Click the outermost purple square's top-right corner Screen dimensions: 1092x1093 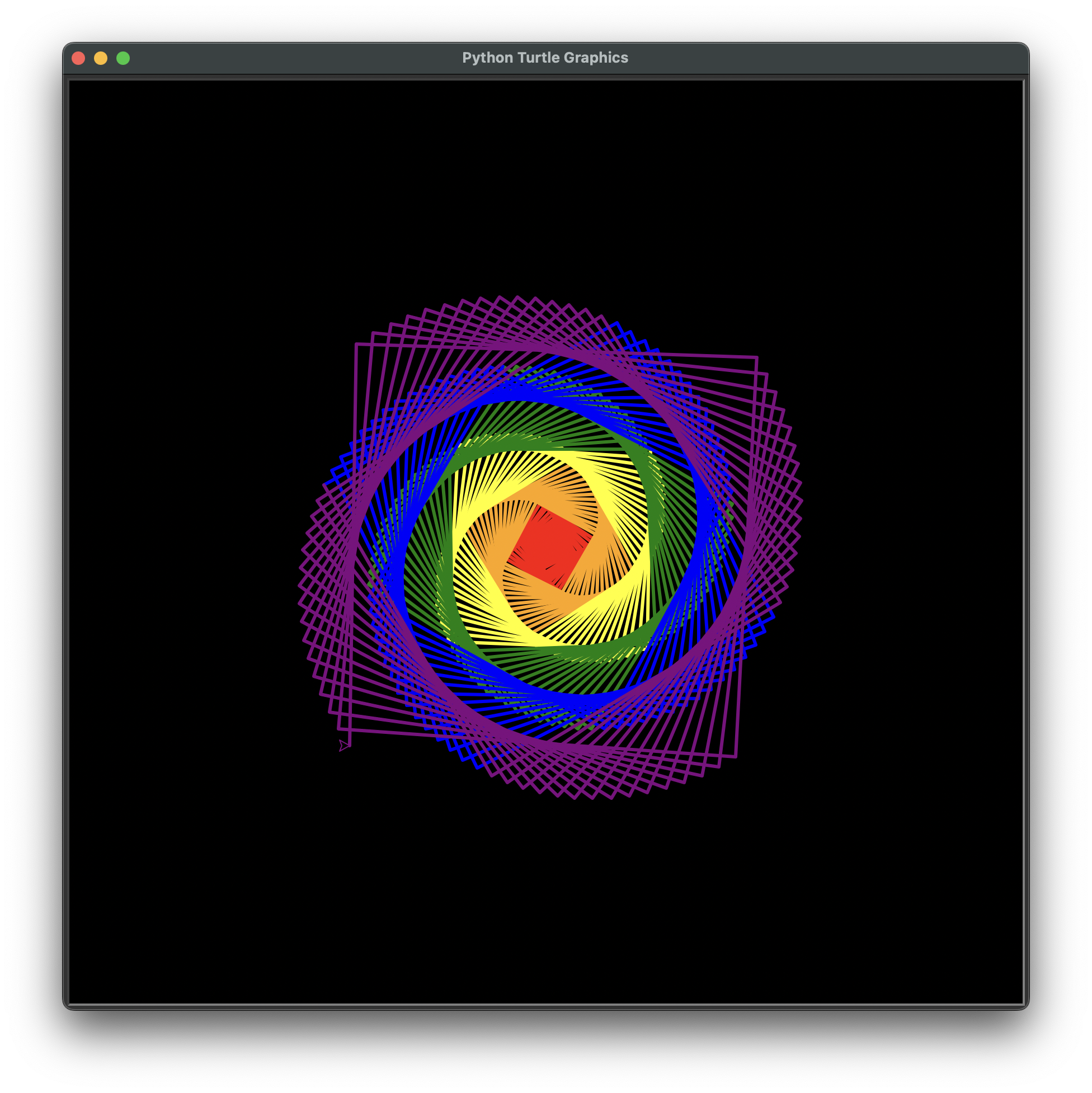coord(756,357)
